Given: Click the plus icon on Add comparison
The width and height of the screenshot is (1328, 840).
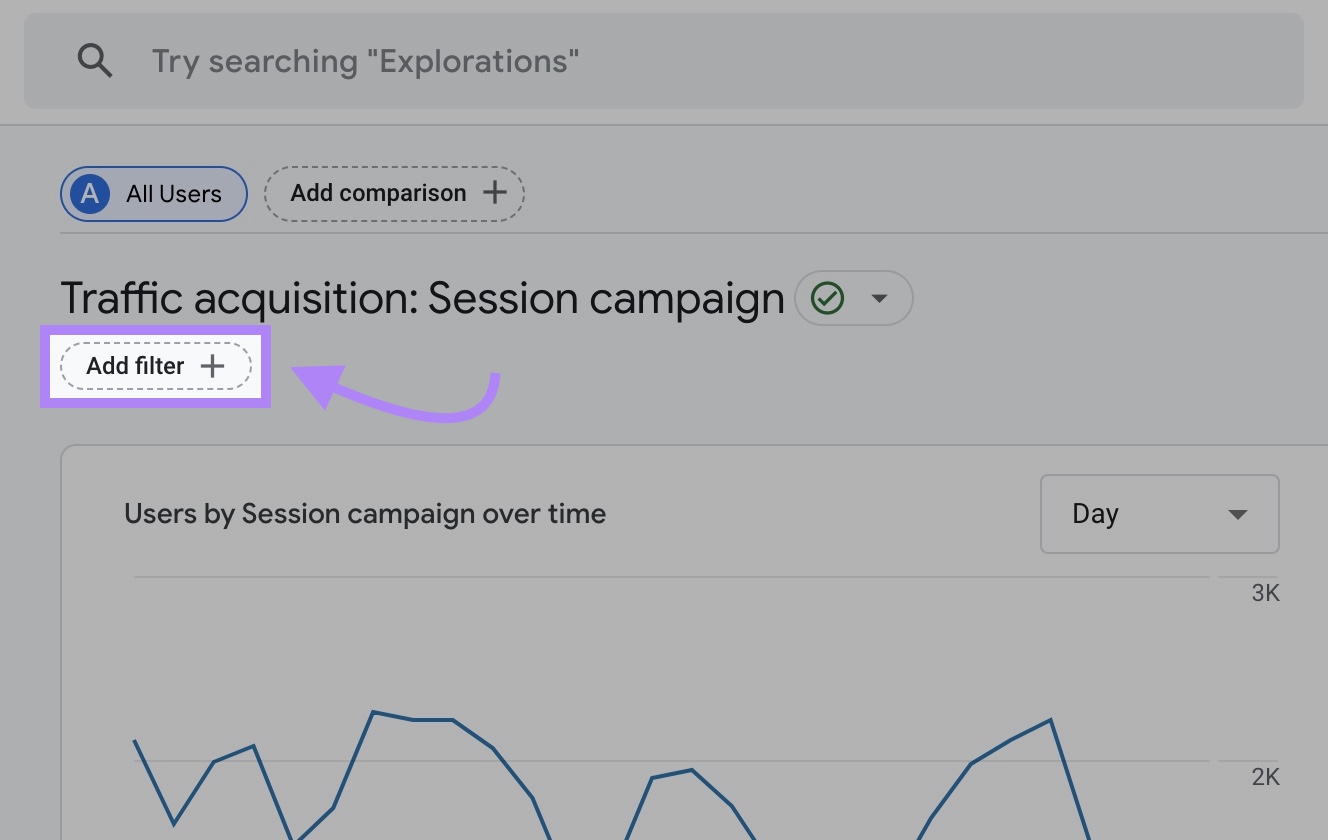Looking at the screenshot, I should point(495,193).
